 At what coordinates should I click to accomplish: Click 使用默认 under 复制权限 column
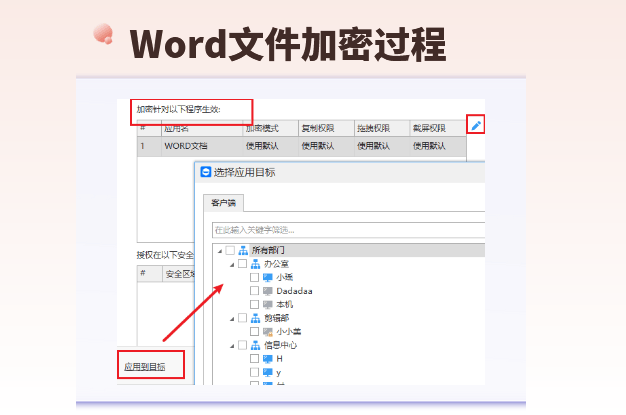pos(318,146)
